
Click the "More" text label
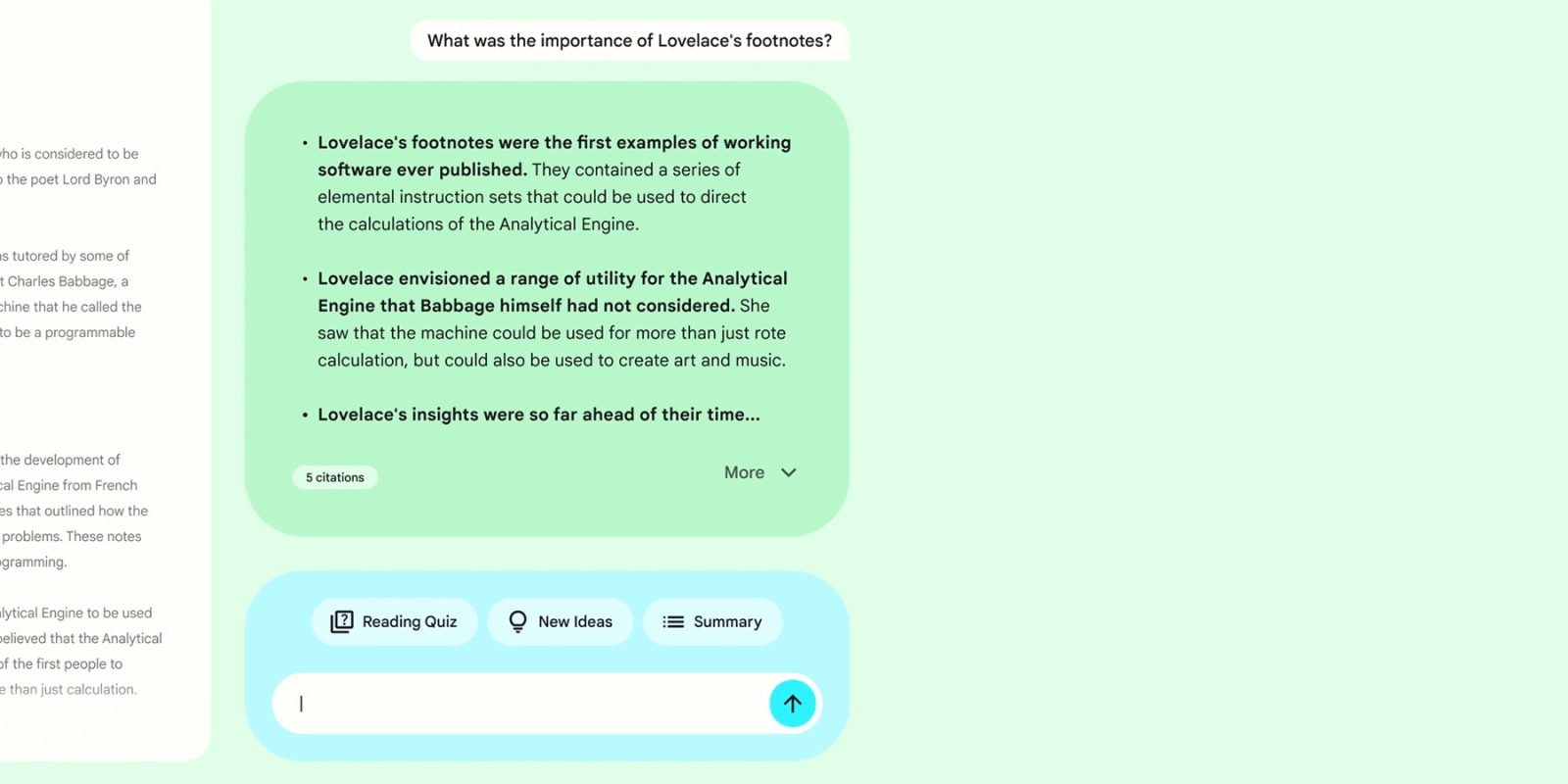(744, 472)
